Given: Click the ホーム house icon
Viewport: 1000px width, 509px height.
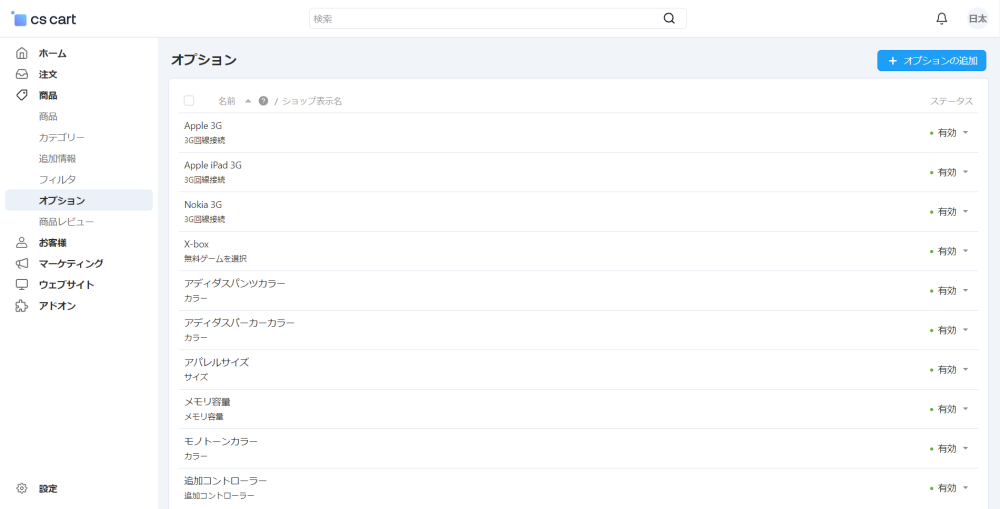Looking at the screenshot, I should coord(22,53).
